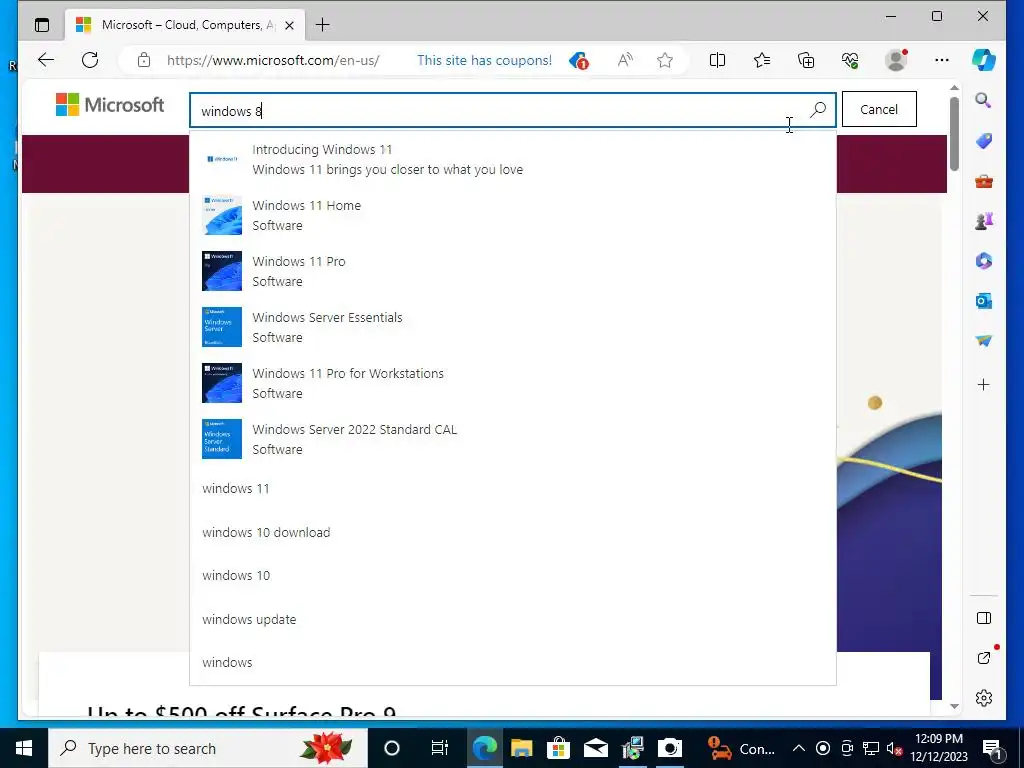Image resolution: width=1024 pixels, height=768 pixels.
Task: Select 'Windows 11 Pro' Software suggestion
Action: tap(513, 271)
